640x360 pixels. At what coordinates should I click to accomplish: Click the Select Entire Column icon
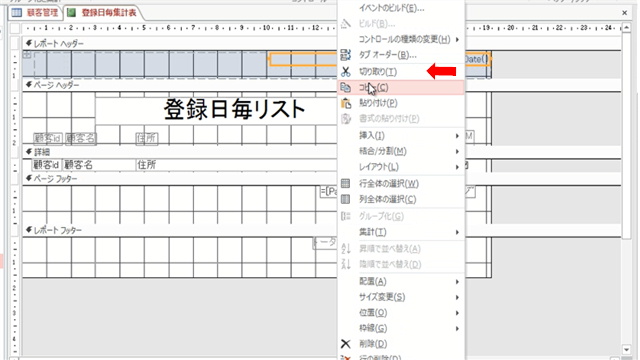[346, 199]
